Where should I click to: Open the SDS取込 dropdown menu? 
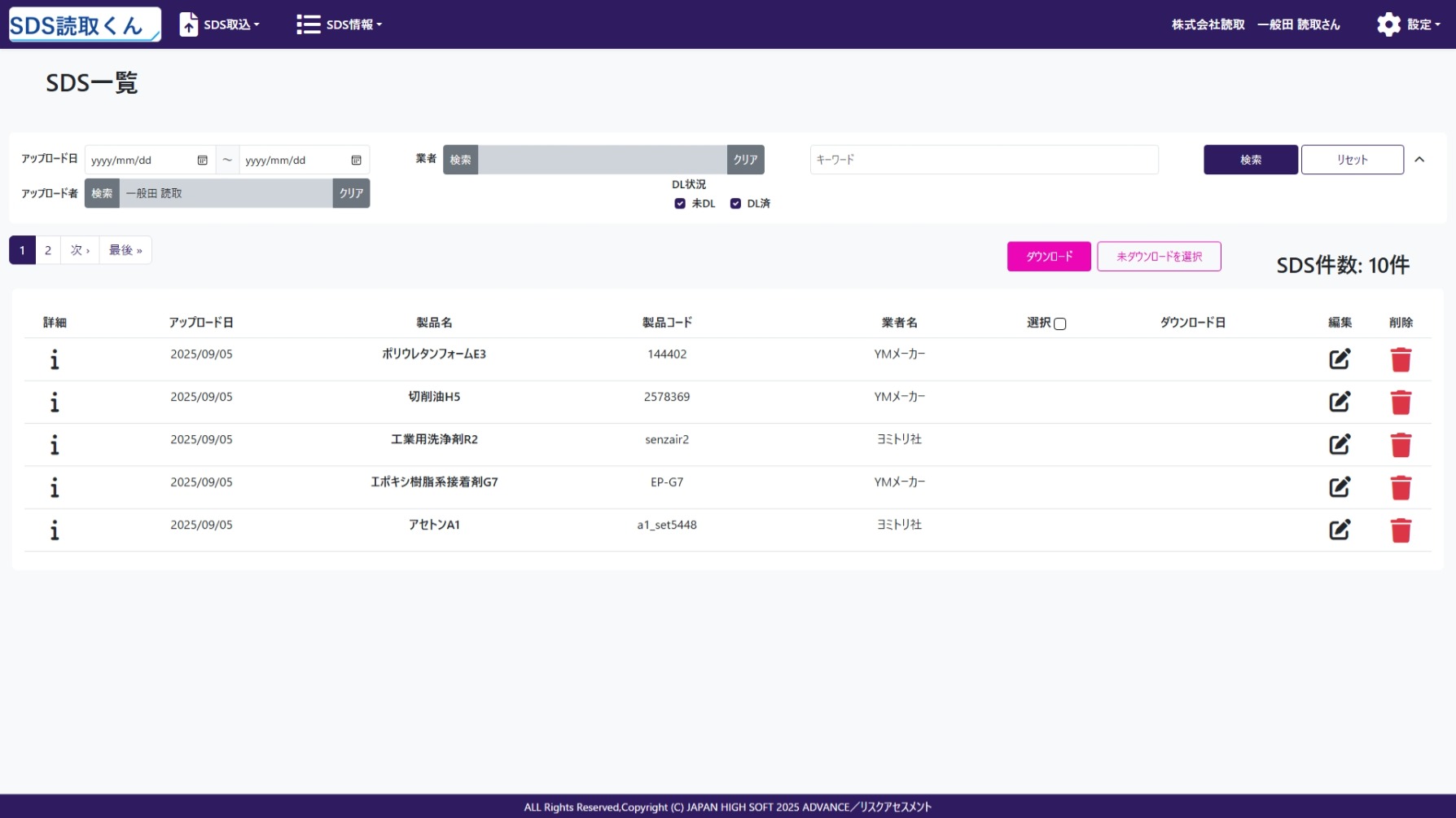[x=220, y=24]
